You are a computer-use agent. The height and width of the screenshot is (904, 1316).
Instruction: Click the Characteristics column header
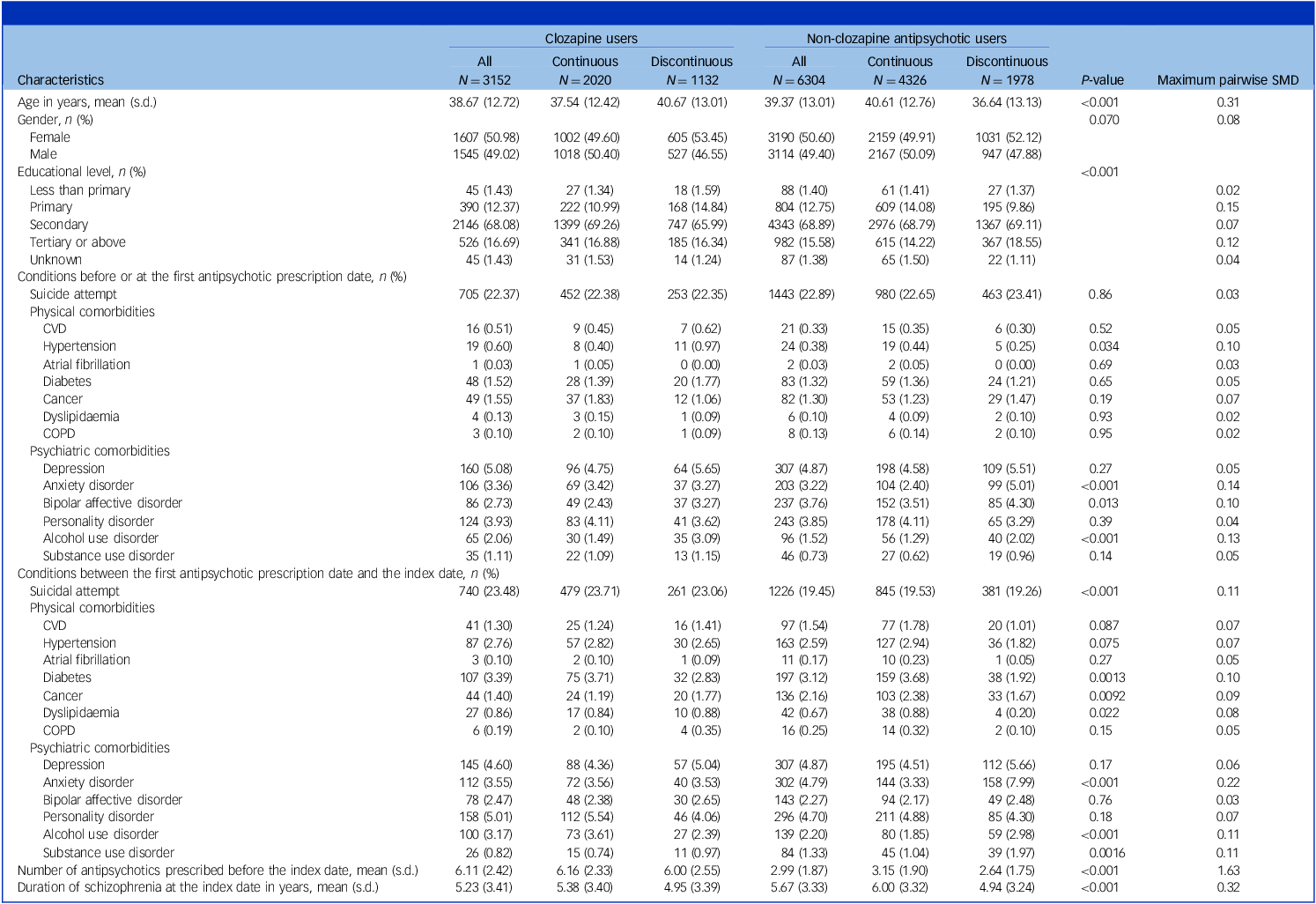tap(61, 80)
